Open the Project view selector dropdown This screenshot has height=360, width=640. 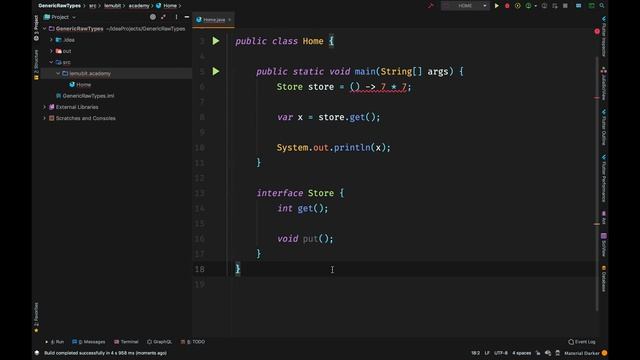tap(60, 17)
